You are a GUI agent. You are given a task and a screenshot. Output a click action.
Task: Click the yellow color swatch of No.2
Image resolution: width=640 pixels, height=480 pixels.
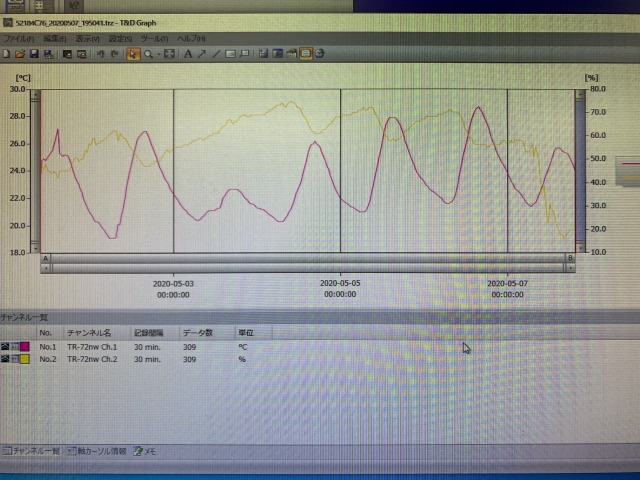click(24, 359)
